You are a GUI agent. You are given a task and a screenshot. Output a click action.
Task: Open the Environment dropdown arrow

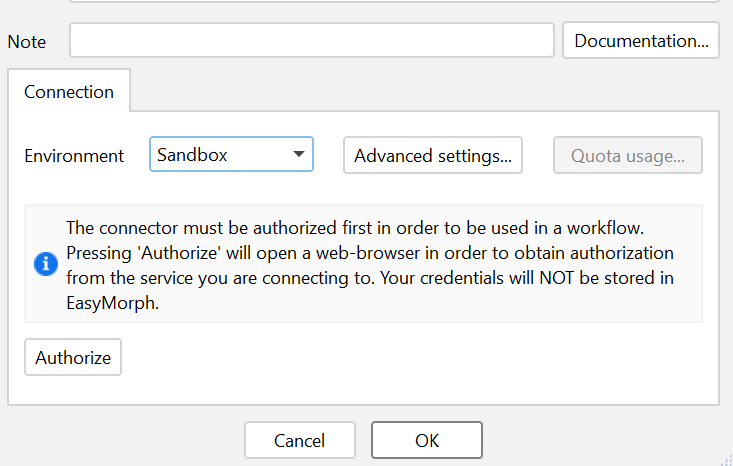tap(298, 155)
